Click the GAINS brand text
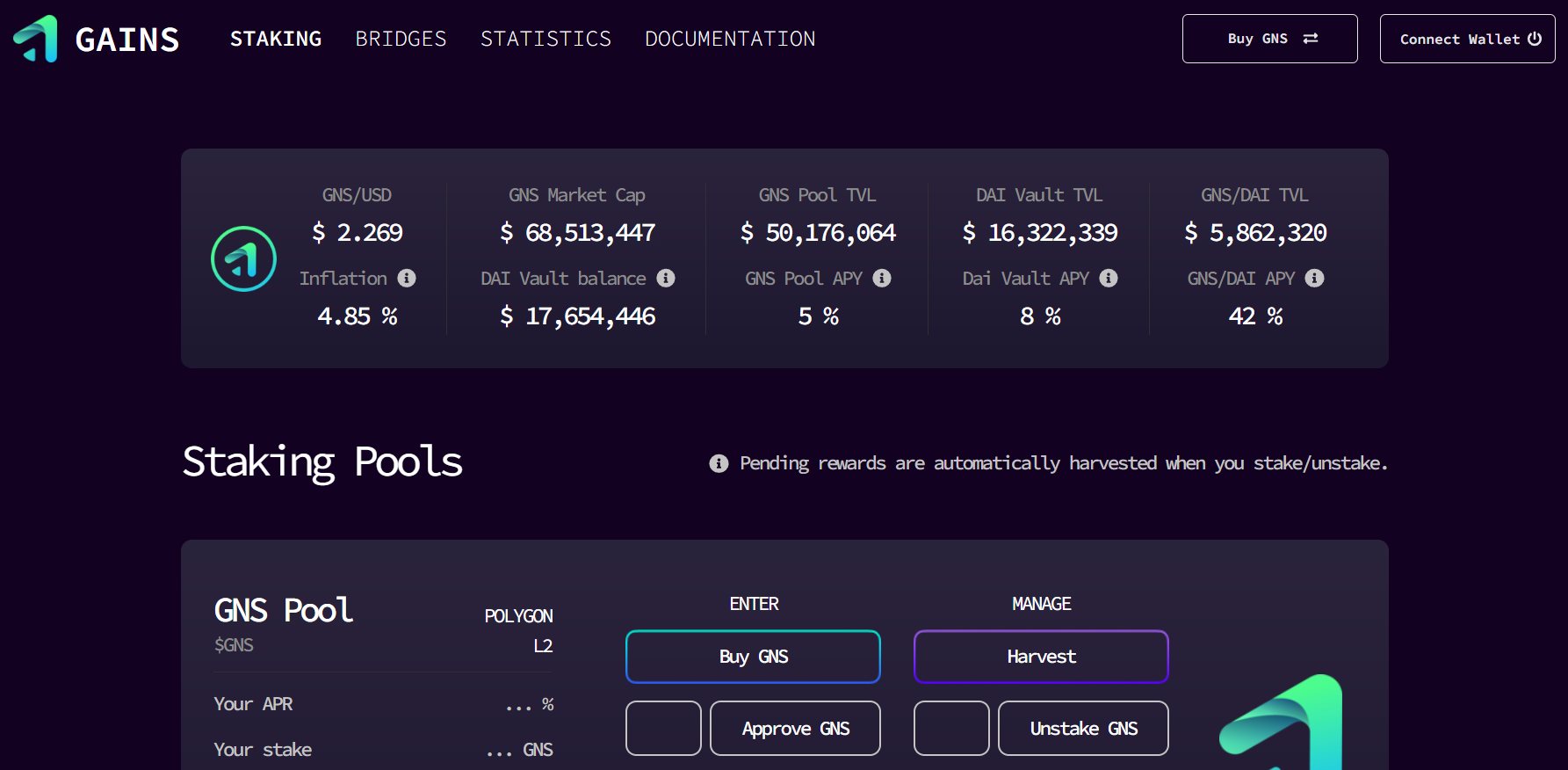The height and width of the screenshot is (770, 1568). click(x=127, y=40)
